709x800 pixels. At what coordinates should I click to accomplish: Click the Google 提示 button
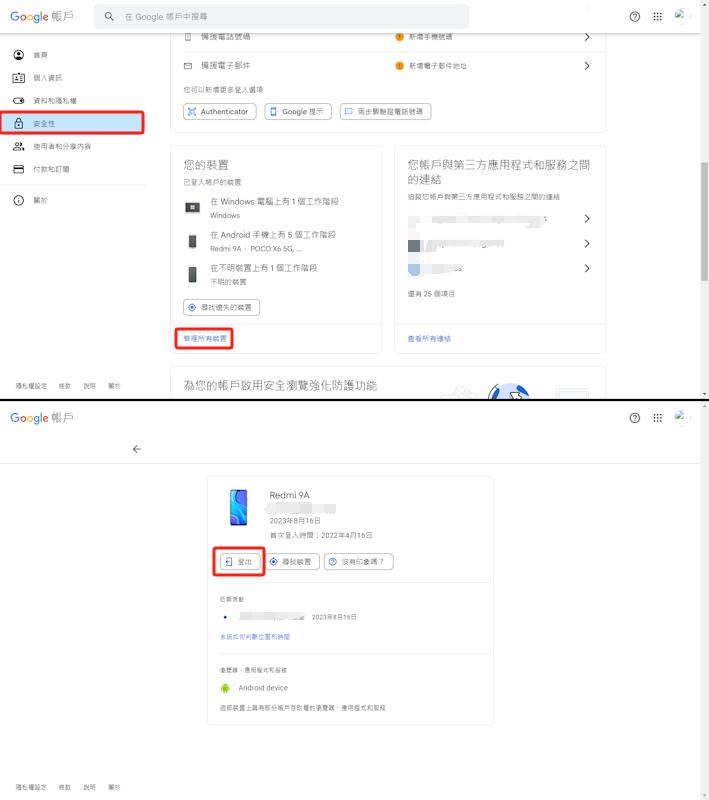pyautogui.click(x=298, y=111)
